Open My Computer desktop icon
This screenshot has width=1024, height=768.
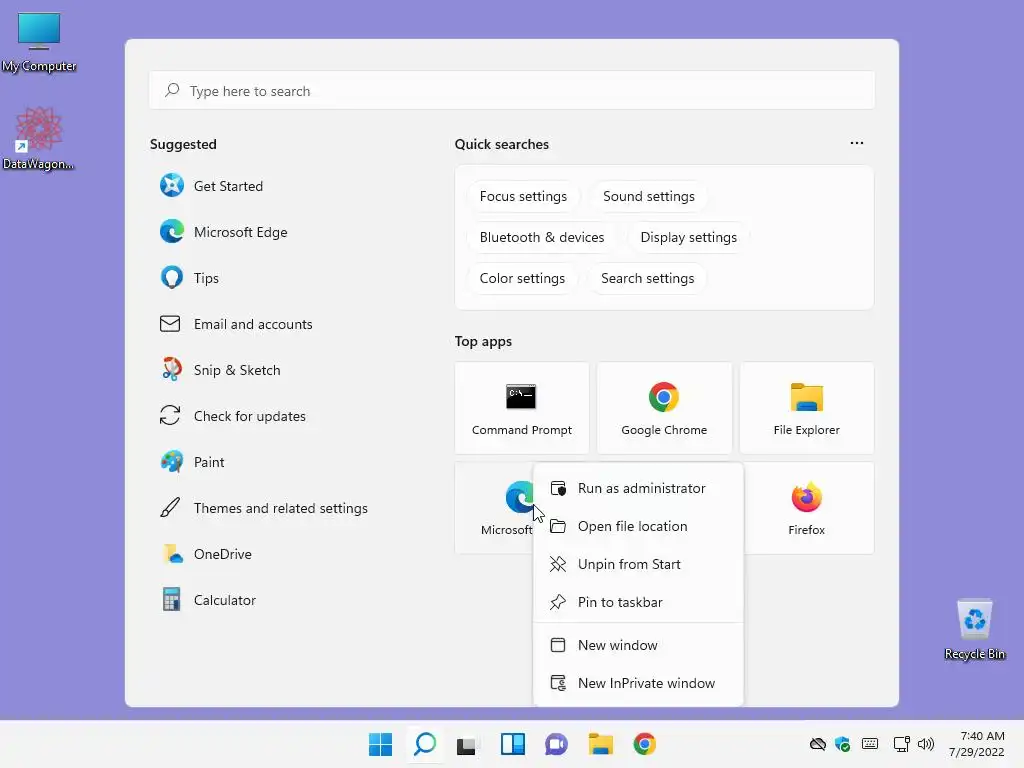click(39, 41)
